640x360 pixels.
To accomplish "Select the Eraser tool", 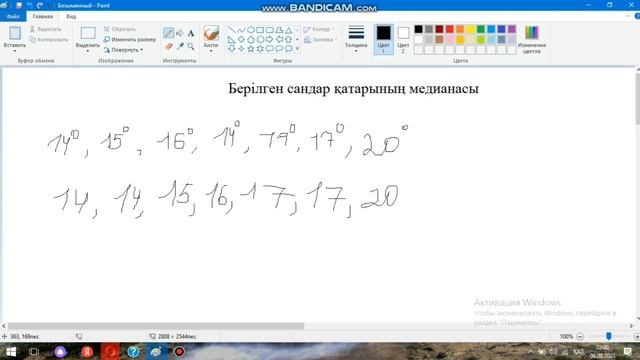I will 169,47.
